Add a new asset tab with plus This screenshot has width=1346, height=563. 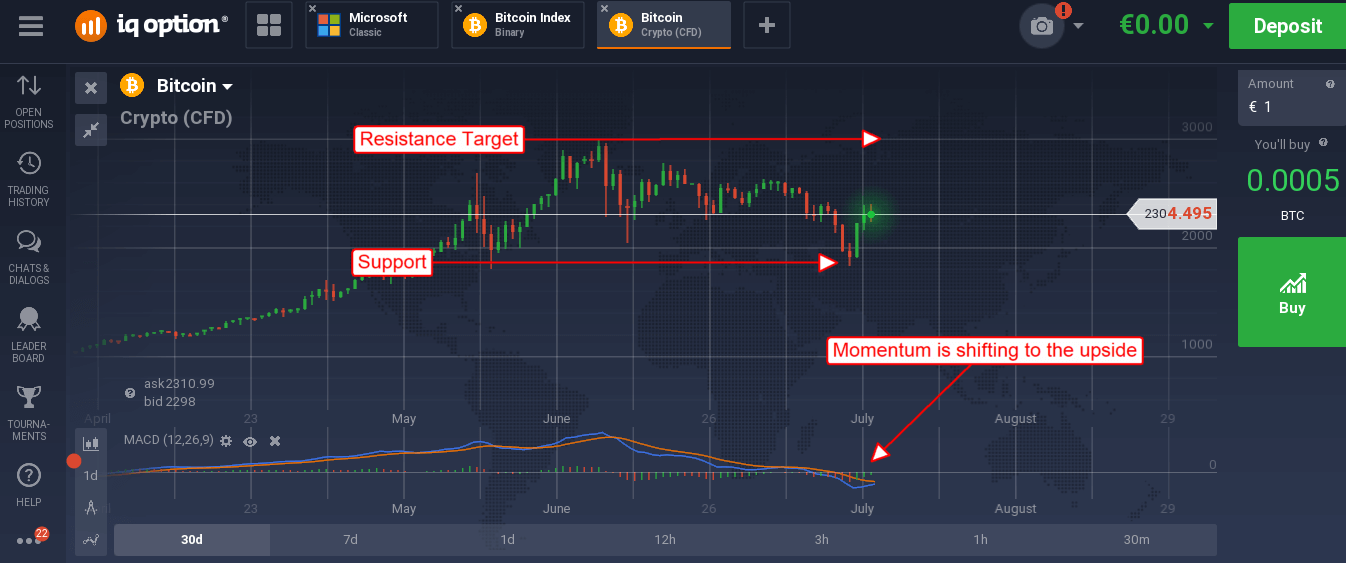[767, 25]
